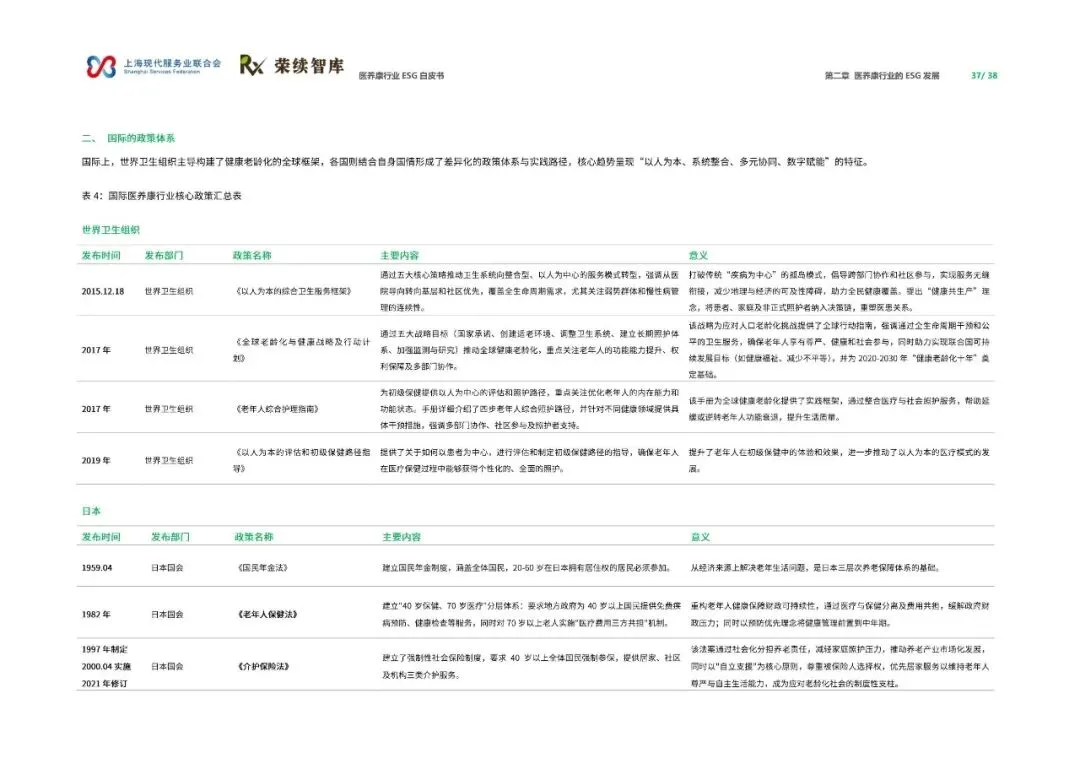Click 发布时间 header in WHO table
Image resolution: width=1080 pixels, height=764 pixels.
point(101,256)
